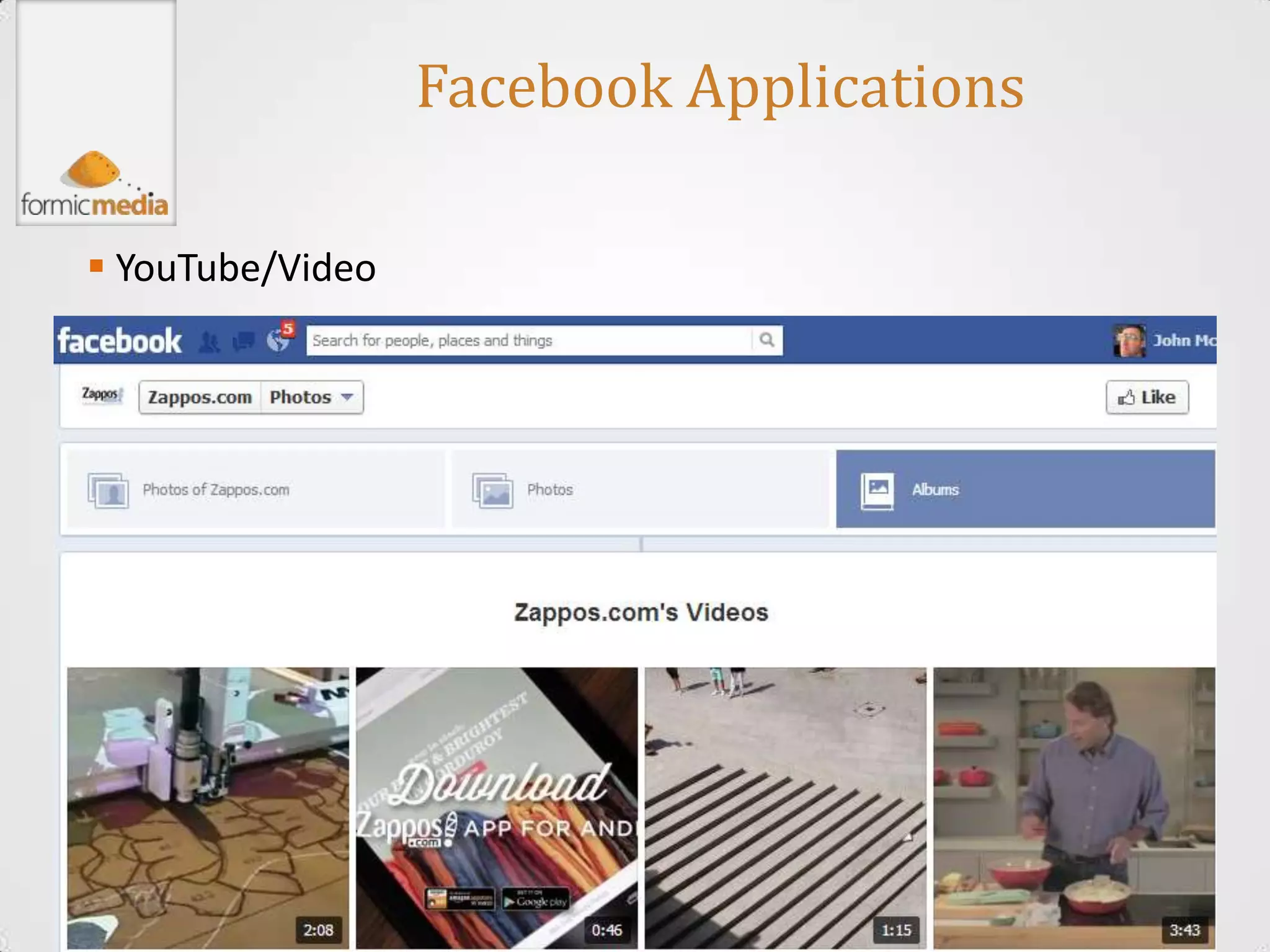
Task: Click the Zappos.com page button
Action: pos(200,397)
